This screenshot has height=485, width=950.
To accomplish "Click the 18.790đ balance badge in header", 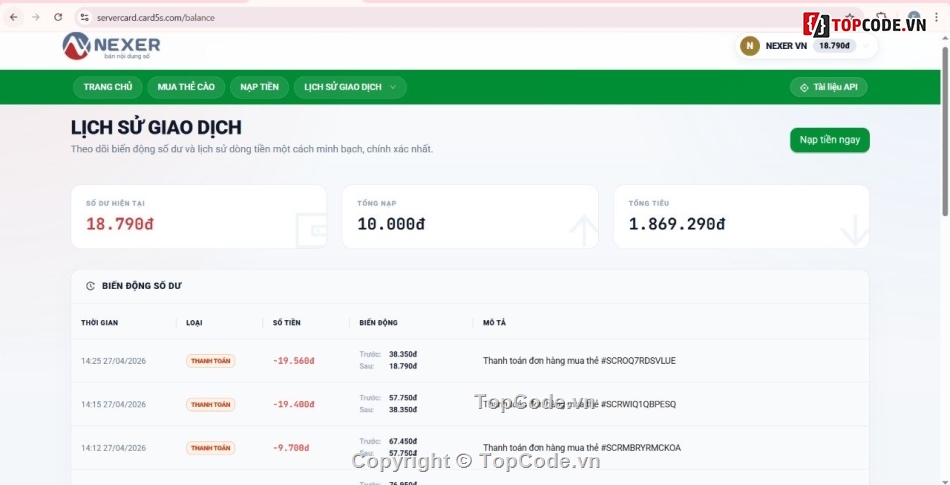I will click(834, 46).
